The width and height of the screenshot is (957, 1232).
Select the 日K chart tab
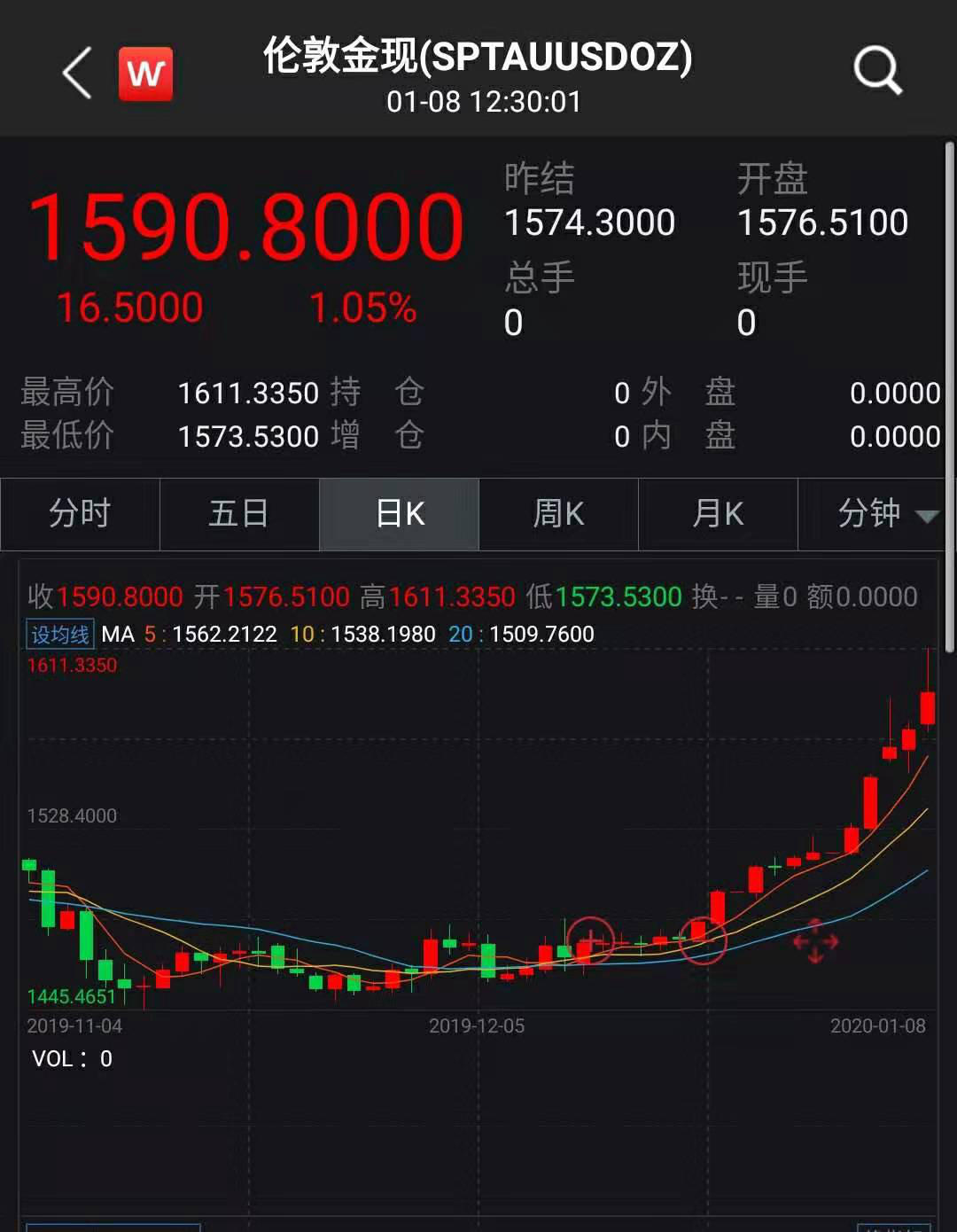(399, 514)
